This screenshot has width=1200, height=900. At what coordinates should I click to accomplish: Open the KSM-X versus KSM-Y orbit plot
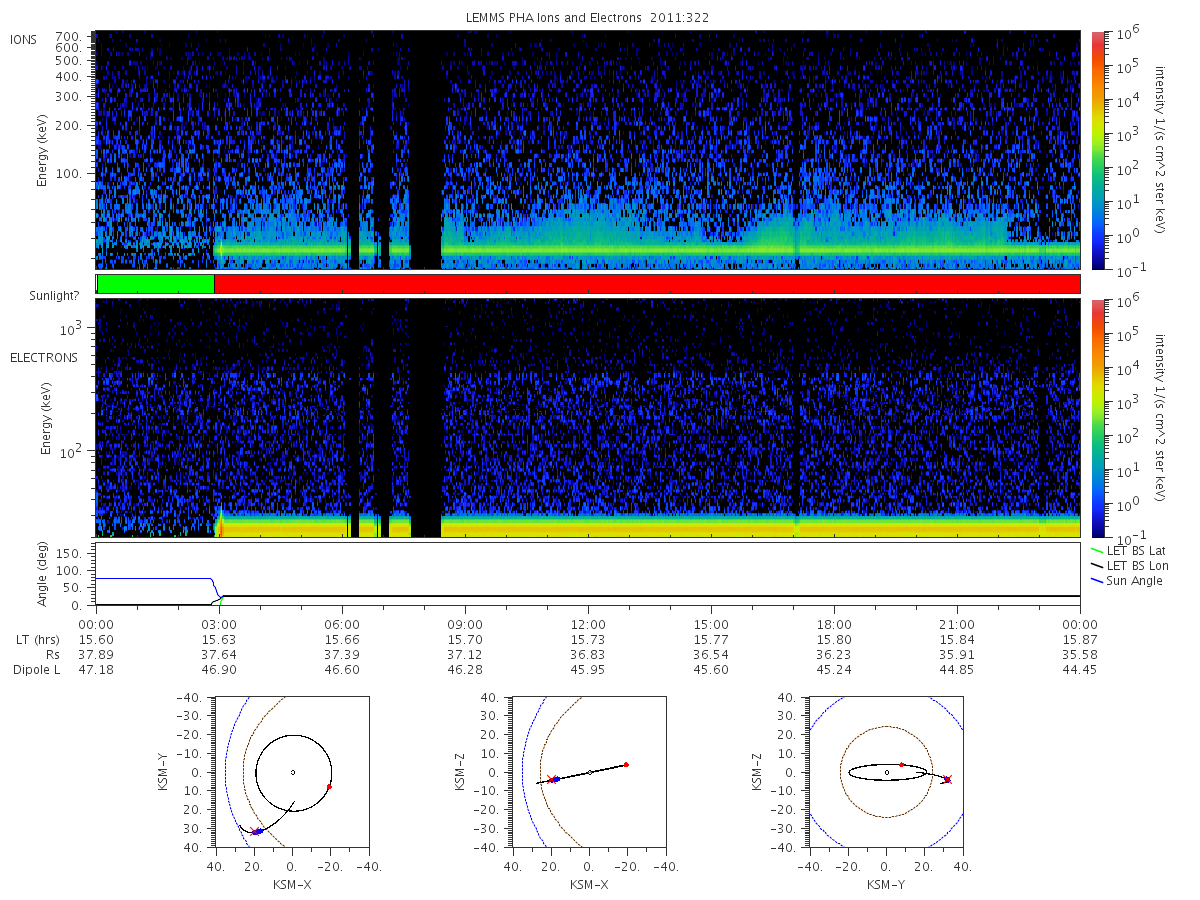click(291, 772)
